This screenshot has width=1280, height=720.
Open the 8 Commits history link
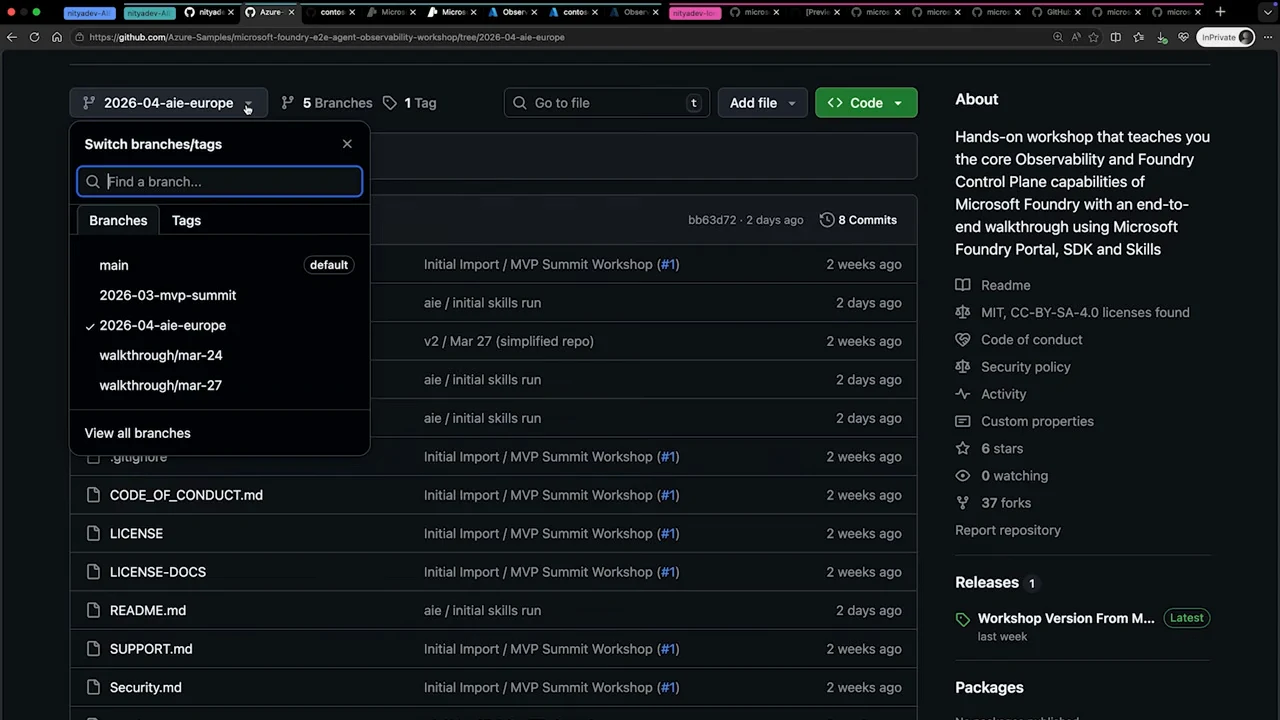858,220
